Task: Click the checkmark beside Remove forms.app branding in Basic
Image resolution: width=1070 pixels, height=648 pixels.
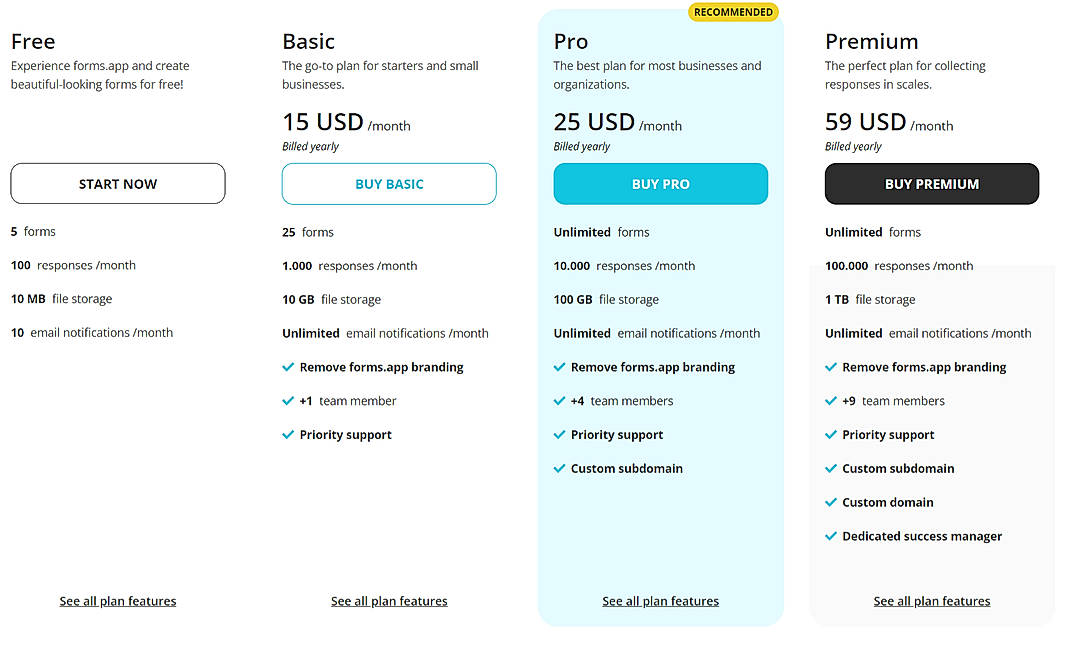Action: tap(287, 367)
